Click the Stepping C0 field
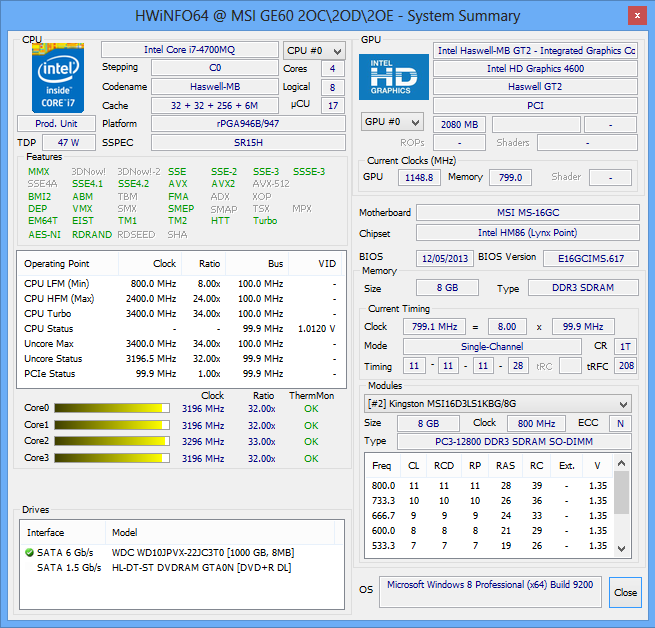Image resolution: width=655 pixels, height=628 pixels. [x=215, y=68]
